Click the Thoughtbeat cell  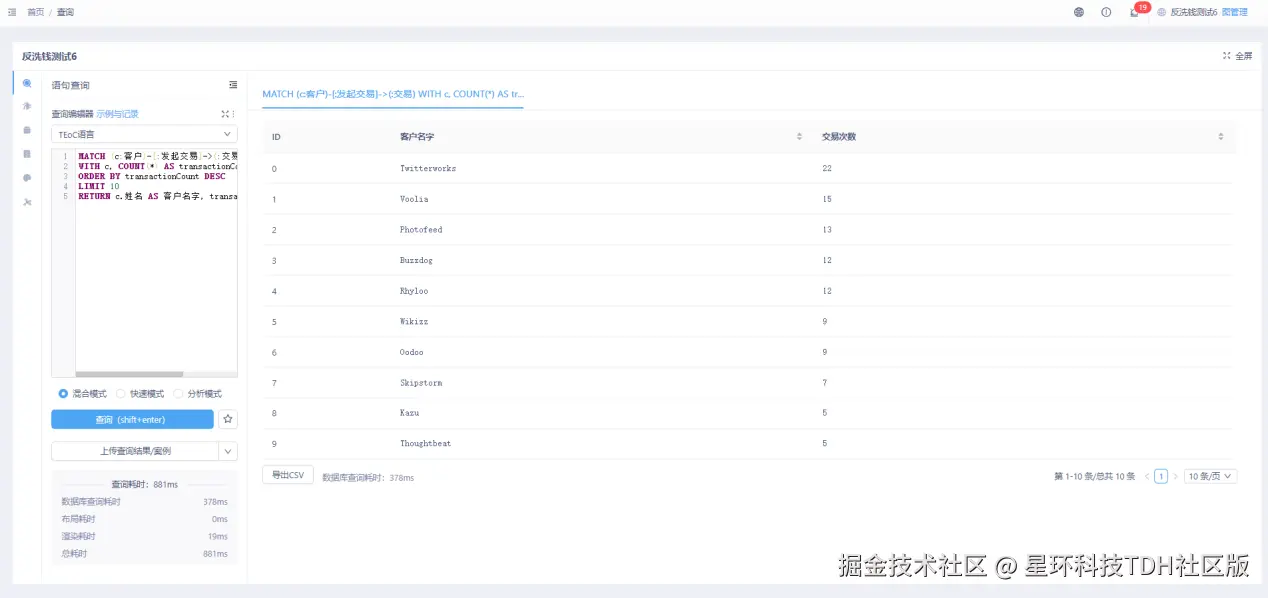425,444
